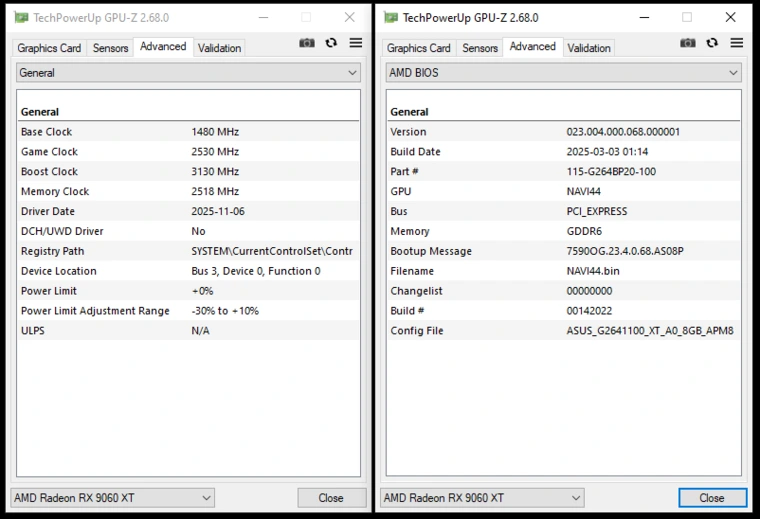This screenshot has height=519, width=760.
Task: Open the GPU selector dropdown in right window
Action: point(482,498)
